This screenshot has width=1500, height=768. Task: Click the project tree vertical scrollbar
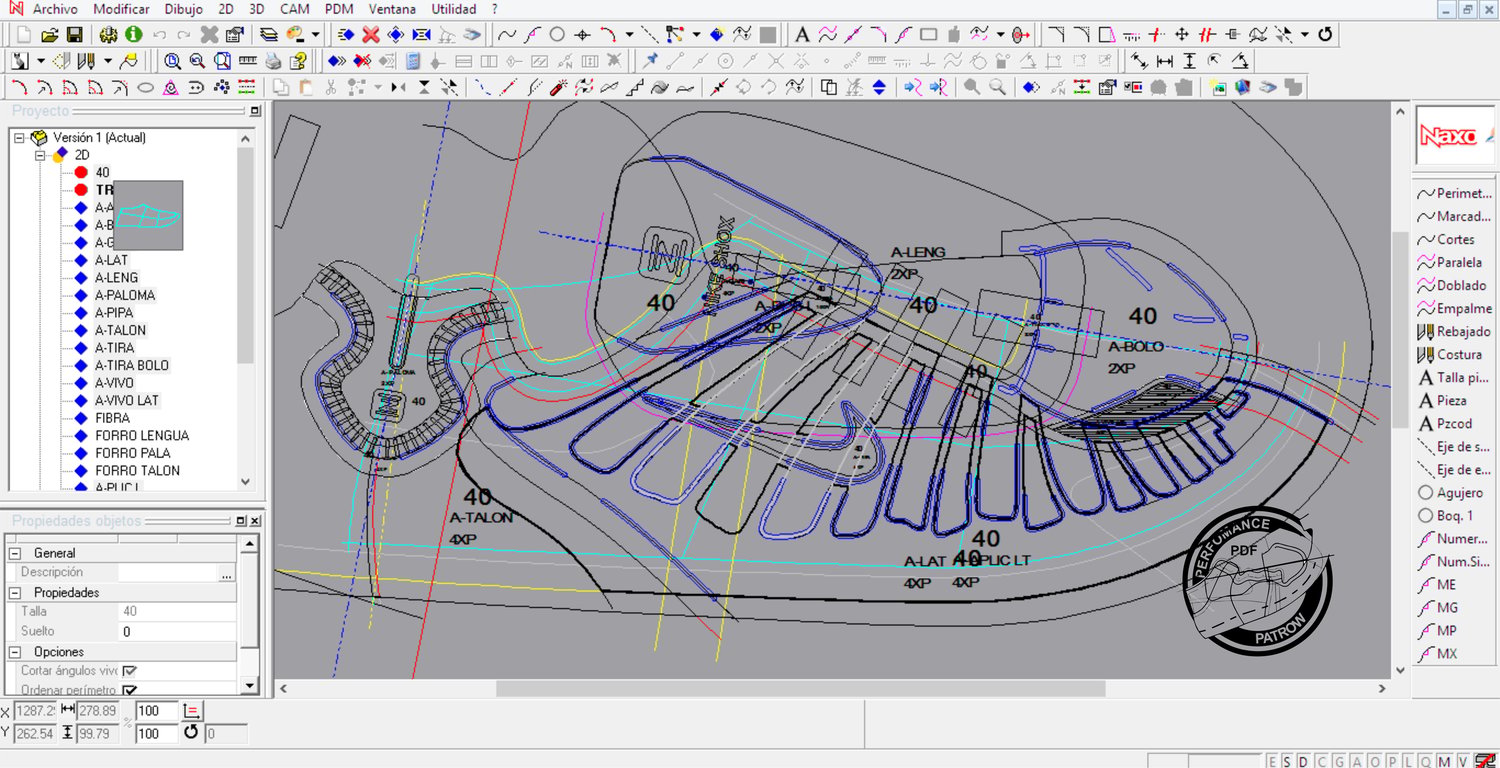coord(246,255)
